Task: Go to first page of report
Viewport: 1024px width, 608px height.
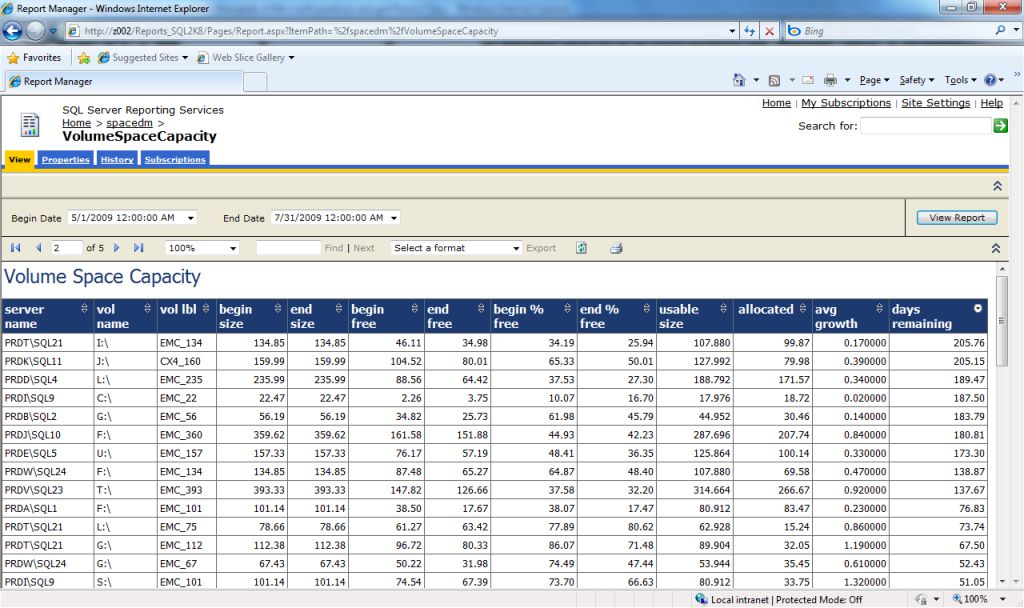Action: coord(16,248)
